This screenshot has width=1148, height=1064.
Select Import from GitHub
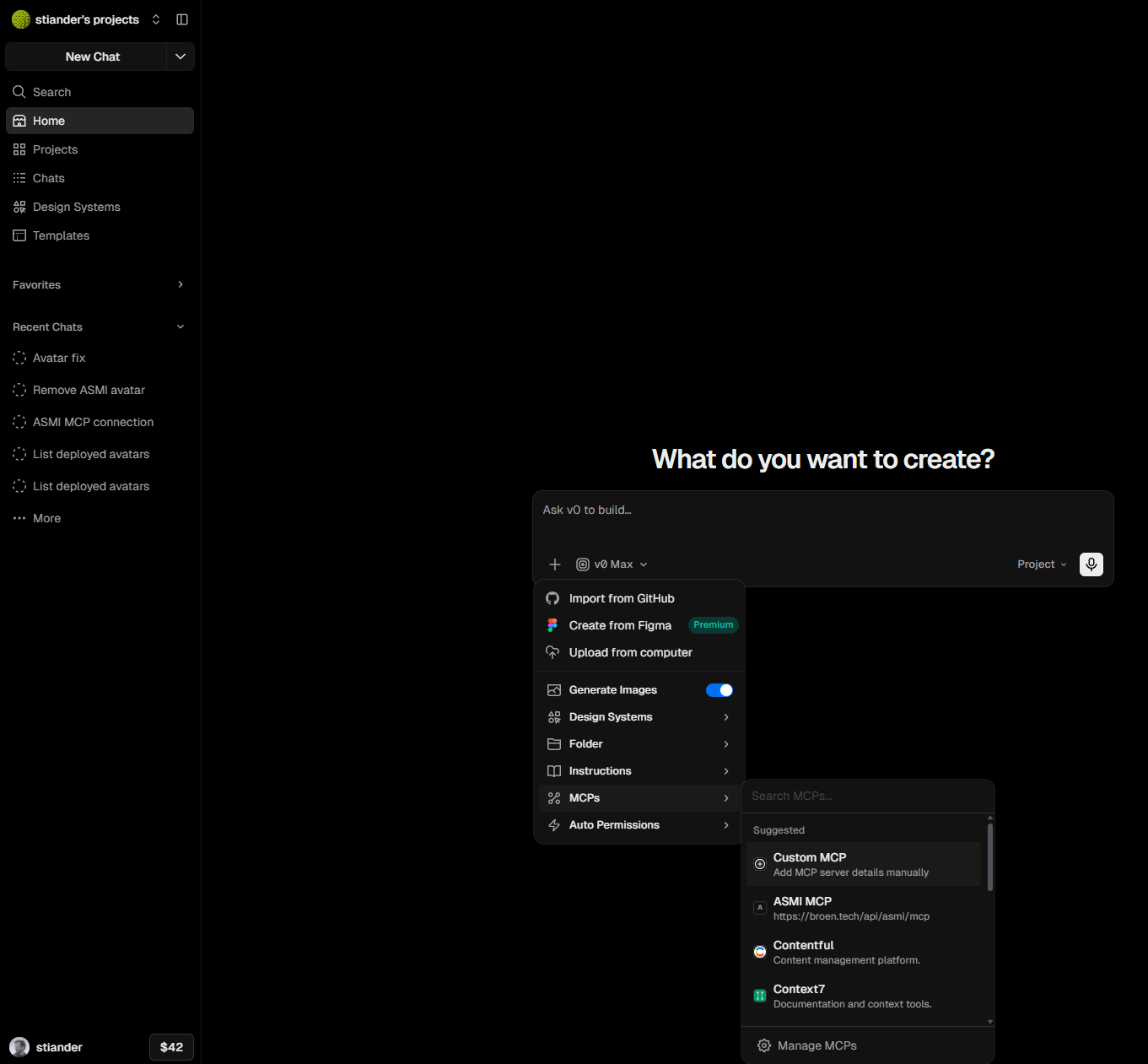point(639,598)
